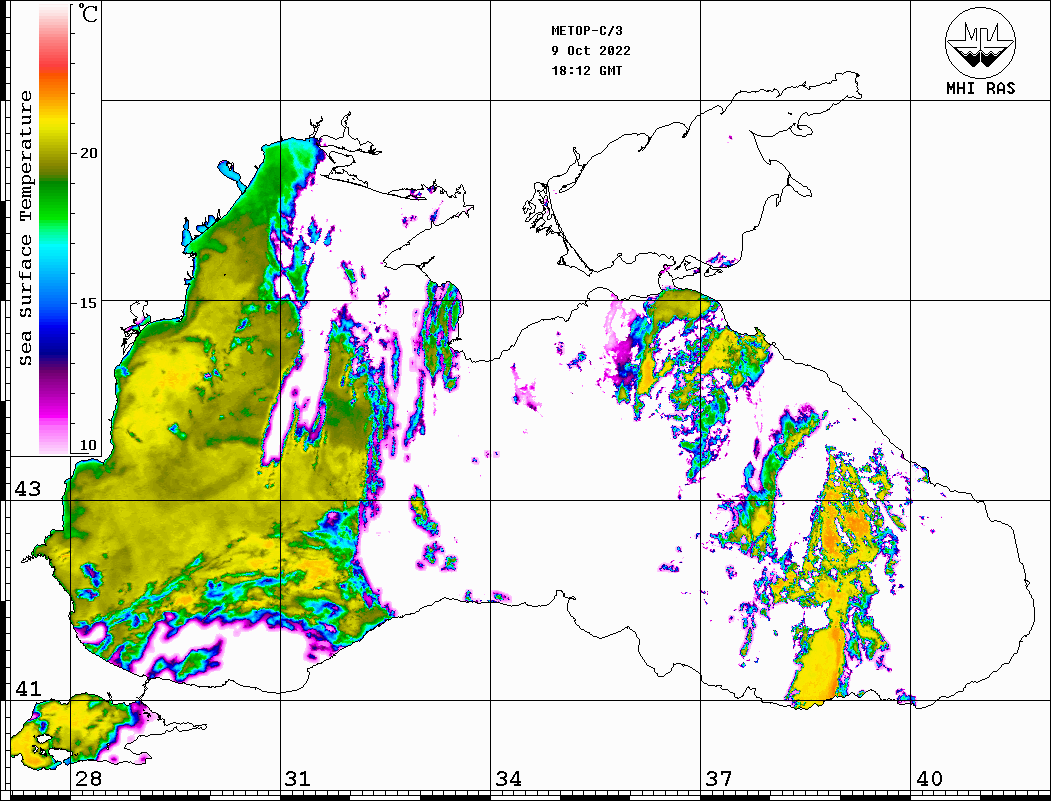Click the longitude label 31
The height and width of the screenshot is (801, 1051).
pyautogui.click(x=297, y=779)
